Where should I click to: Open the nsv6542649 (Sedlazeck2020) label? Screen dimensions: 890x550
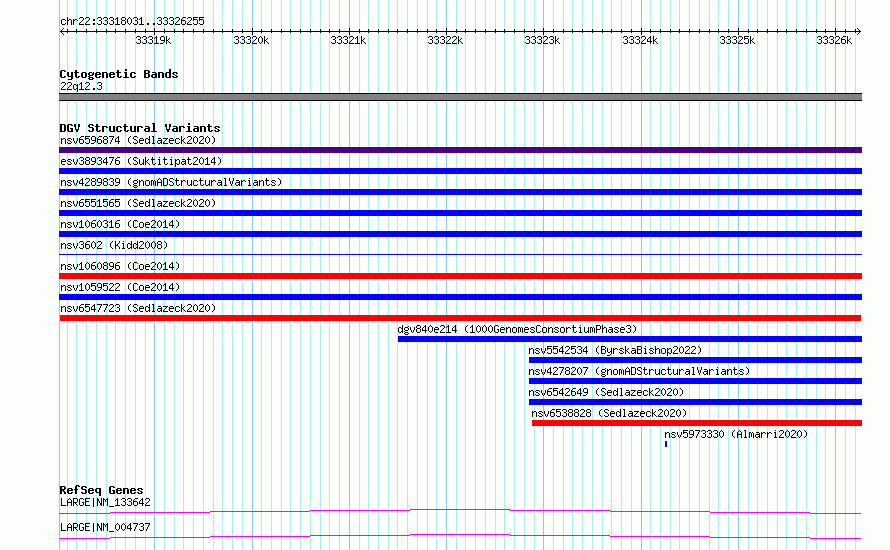(x=606, y=392)
